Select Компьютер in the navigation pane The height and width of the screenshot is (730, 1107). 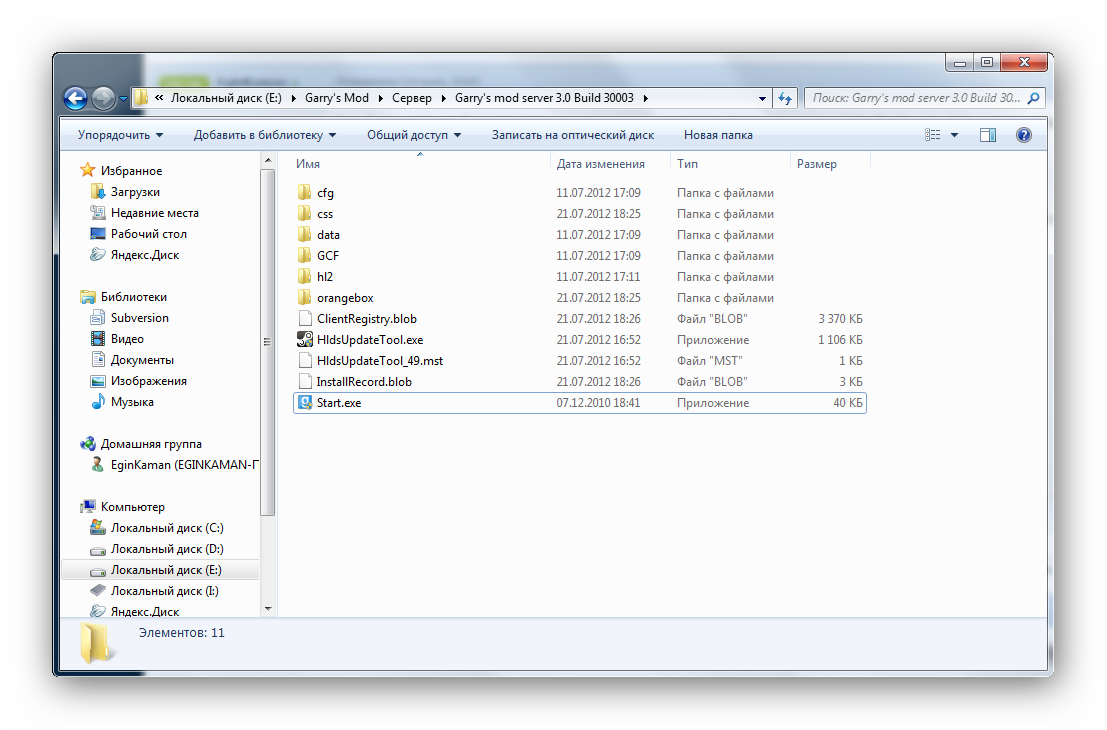click(x=132, y=506)
